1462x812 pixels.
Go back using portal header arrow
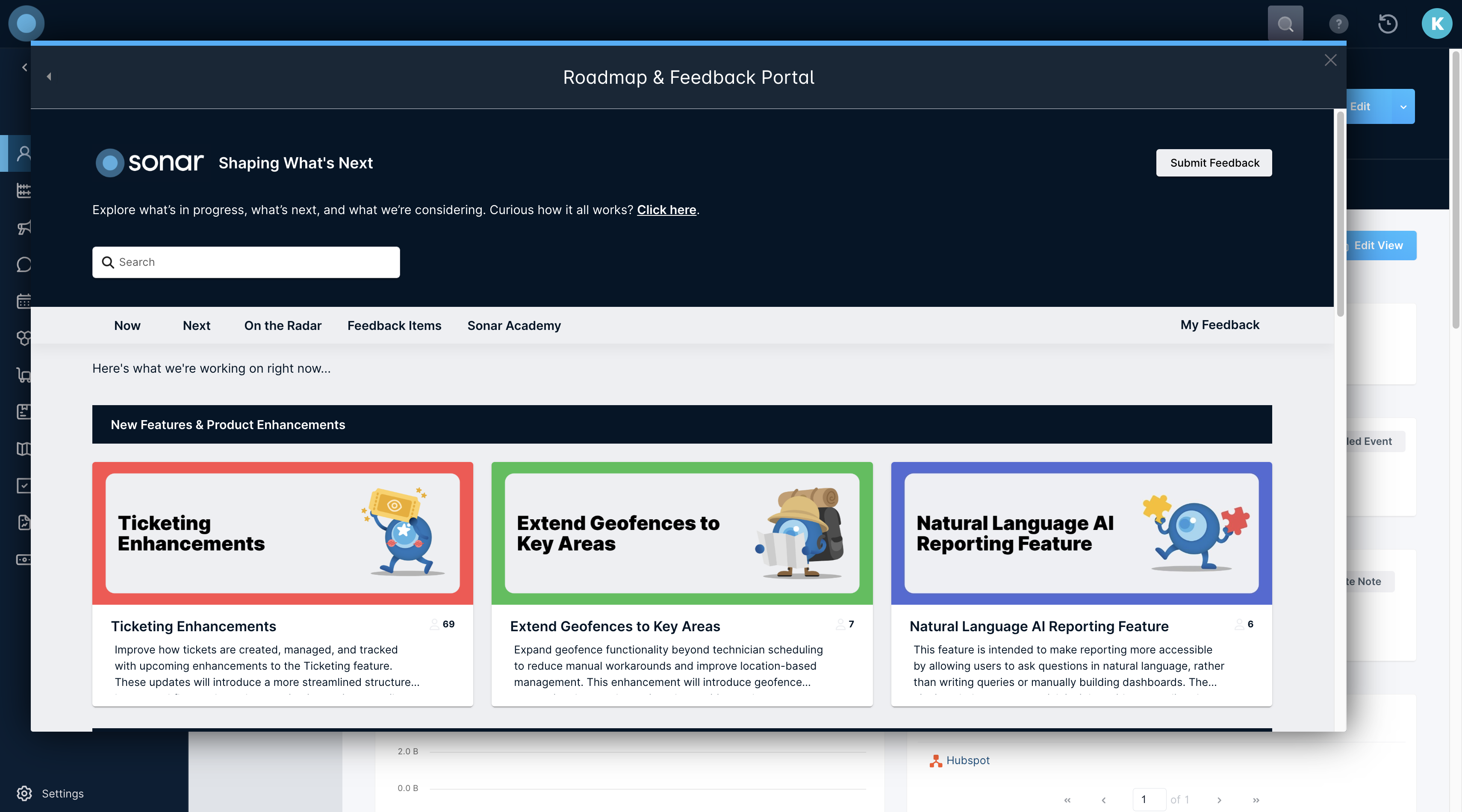point(49,76)
